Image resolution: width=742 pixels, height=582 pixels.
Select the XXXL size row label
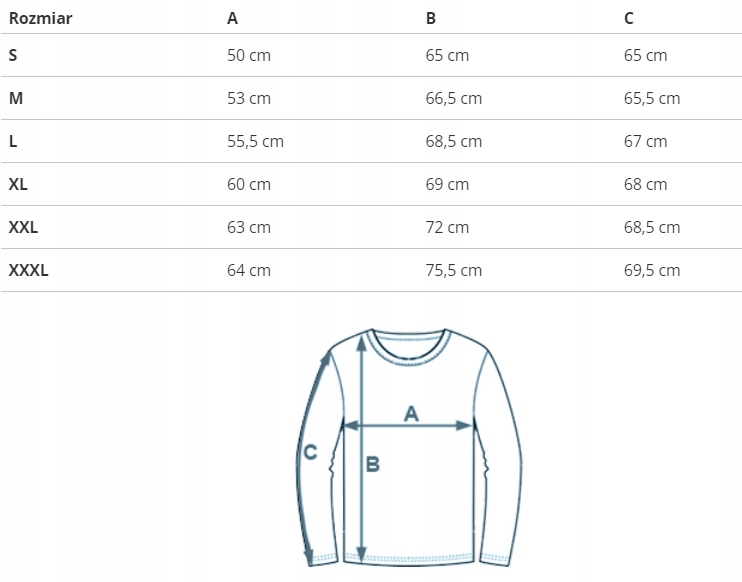pyautogui.click(x=28, y=270)
